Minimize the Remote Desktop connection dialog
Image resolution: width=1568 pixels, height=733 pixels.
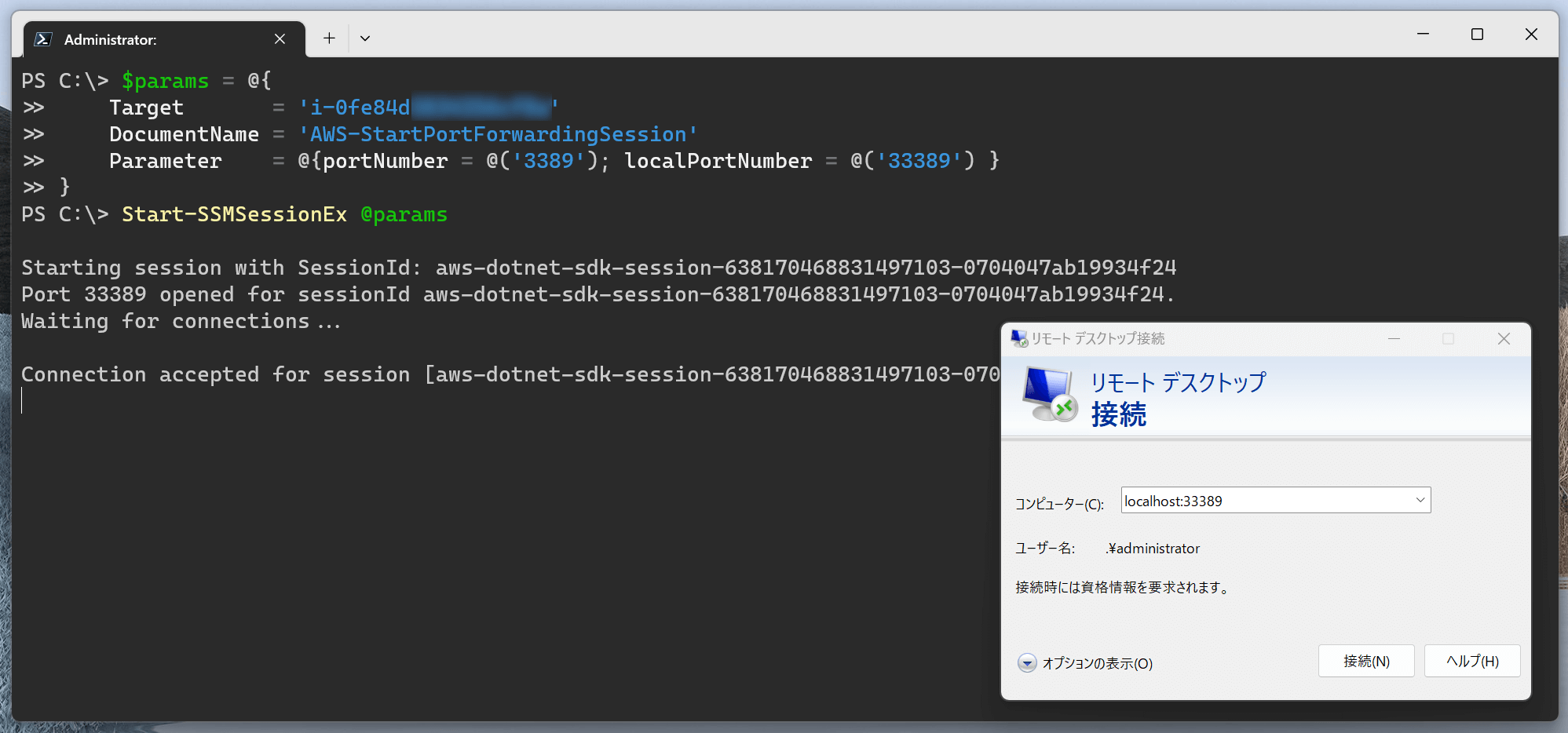pyautogui.click(x=1394, y=338)
